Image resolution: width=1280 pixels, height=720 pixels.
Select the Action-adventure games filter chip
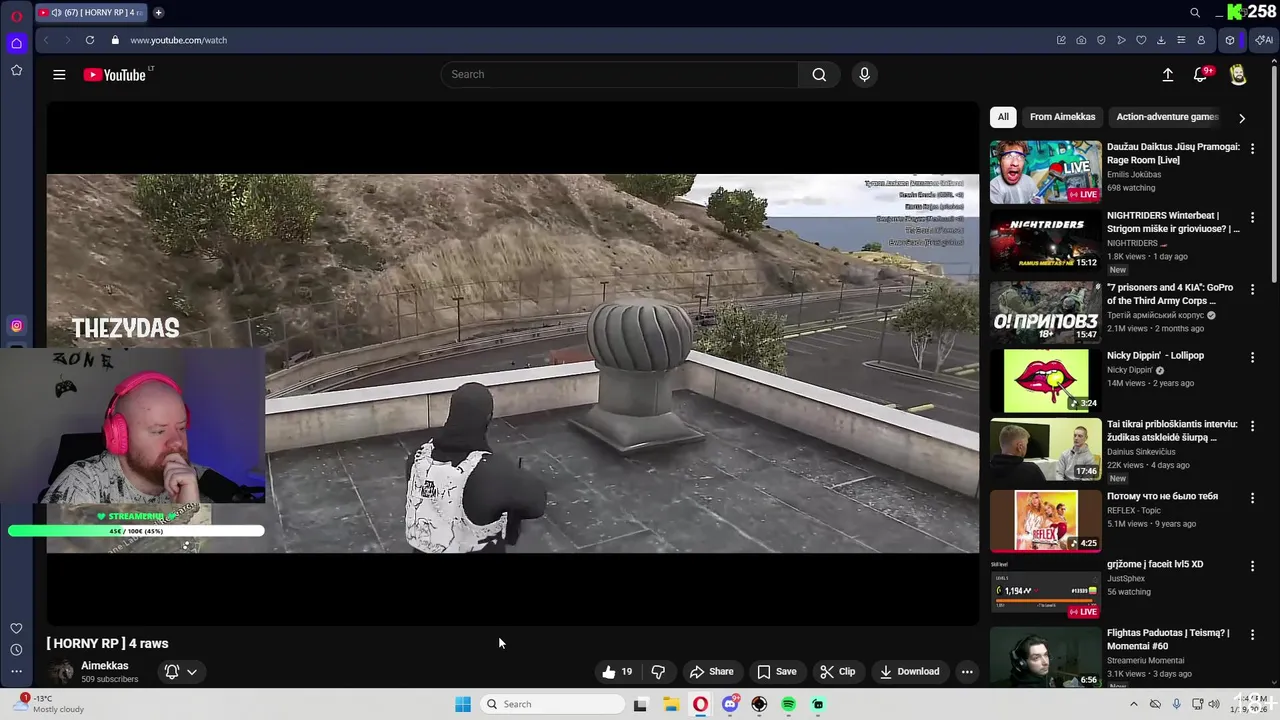(x=1167, y=117)
